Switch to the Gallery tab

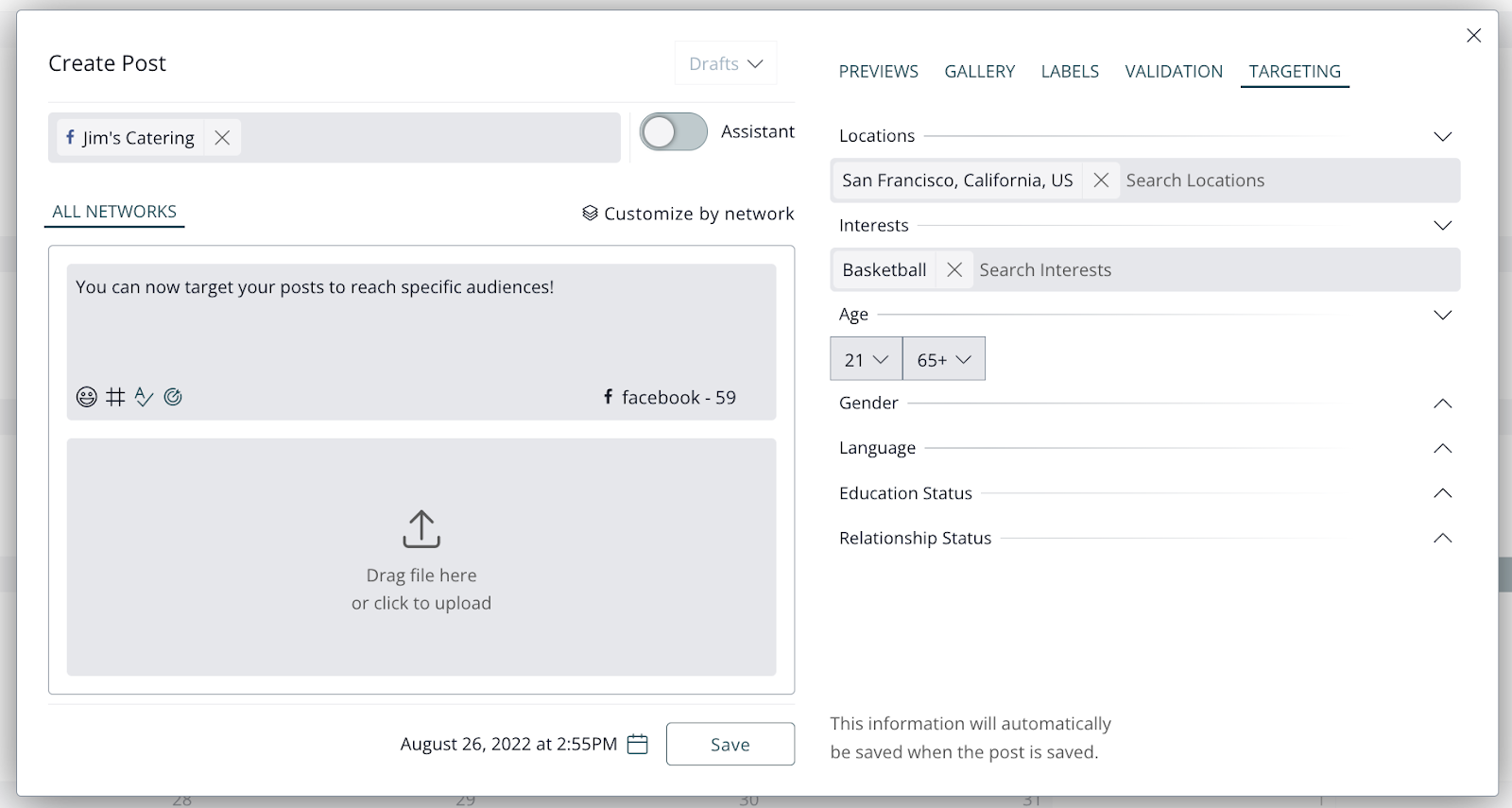[980, 72]
